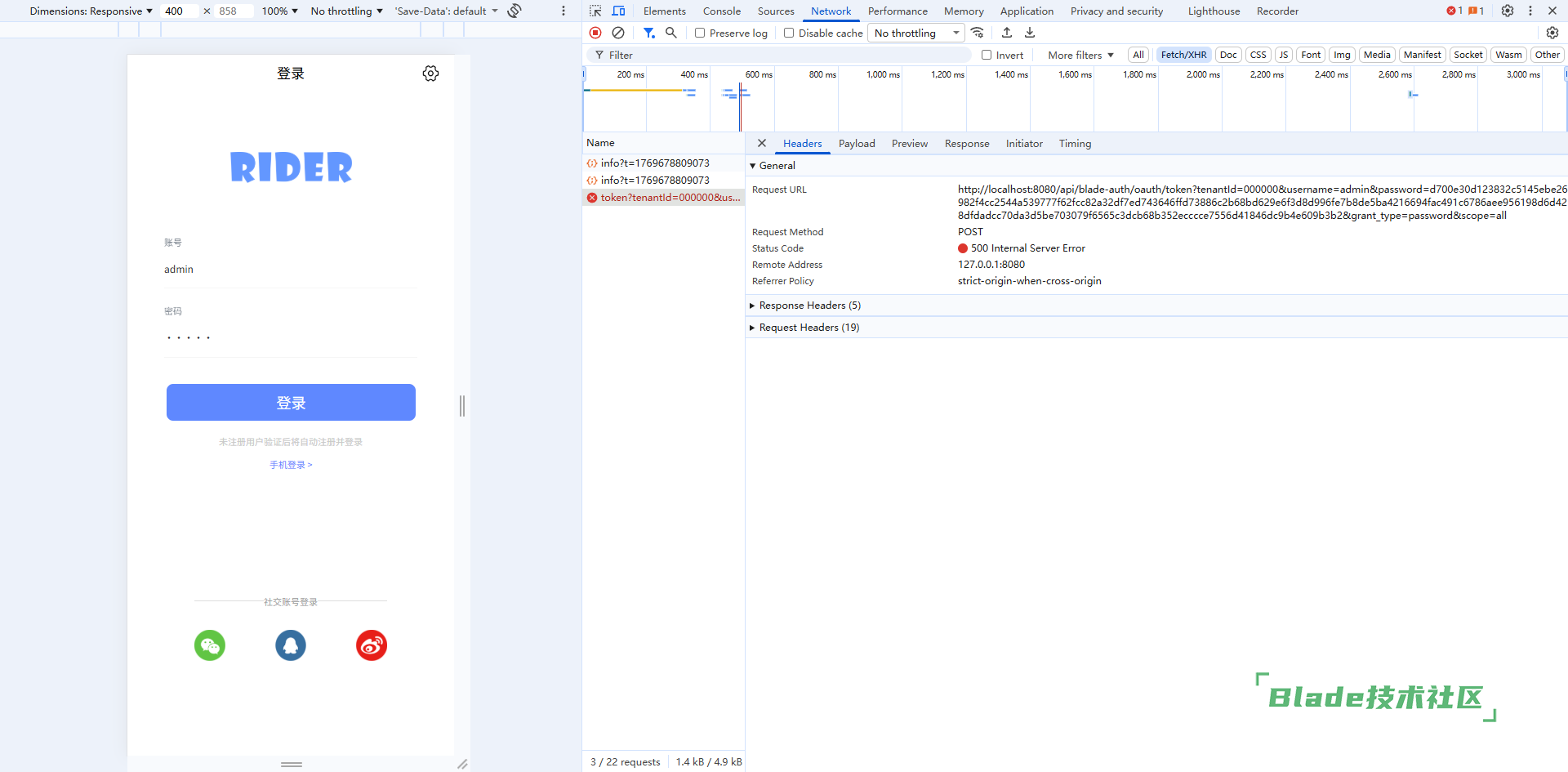Clear the network log
1568x772 pixels.
pos(618,33)
